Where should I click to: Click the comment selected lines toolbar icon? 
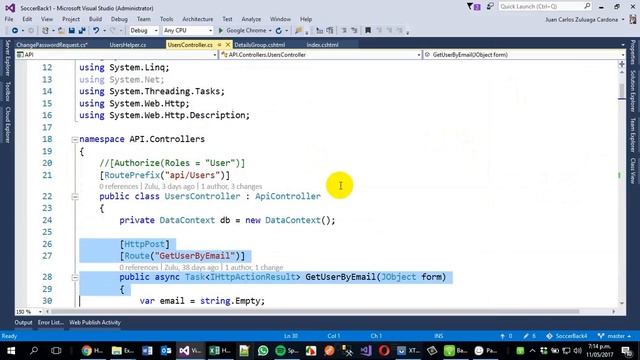point(344,31)
